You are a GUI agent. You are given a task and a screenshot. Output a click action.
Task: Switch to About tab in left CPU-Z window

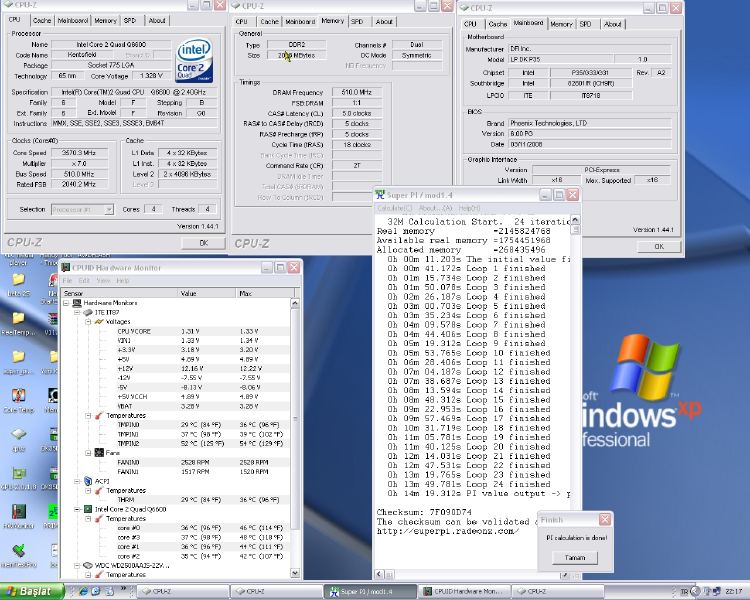pyautogui.click(x=157, y=21)
